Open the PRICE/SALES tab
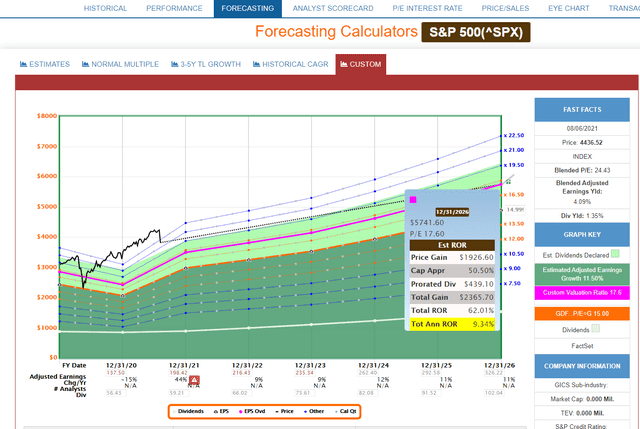Image resolution: width=640 pixels, height=429 pixels. click(x=505, y=8)
